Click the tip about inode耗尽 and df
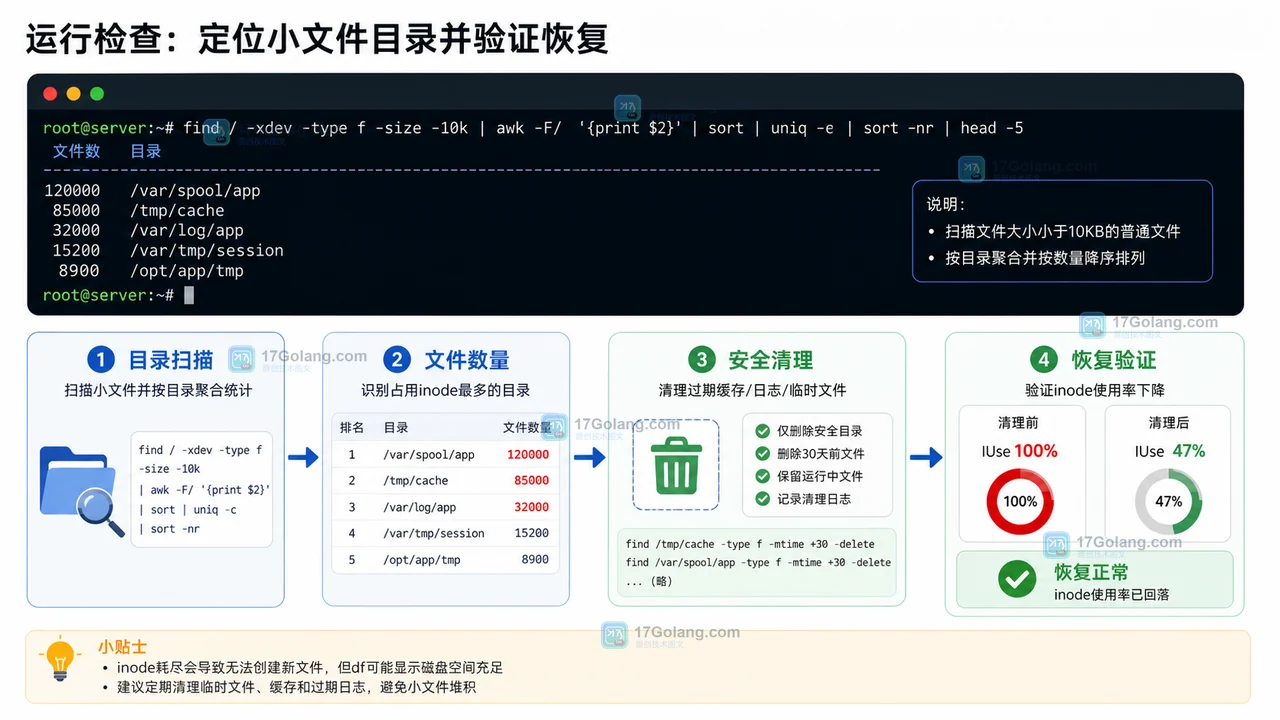This screenshot has height=720, width=1280. (309, 667)
